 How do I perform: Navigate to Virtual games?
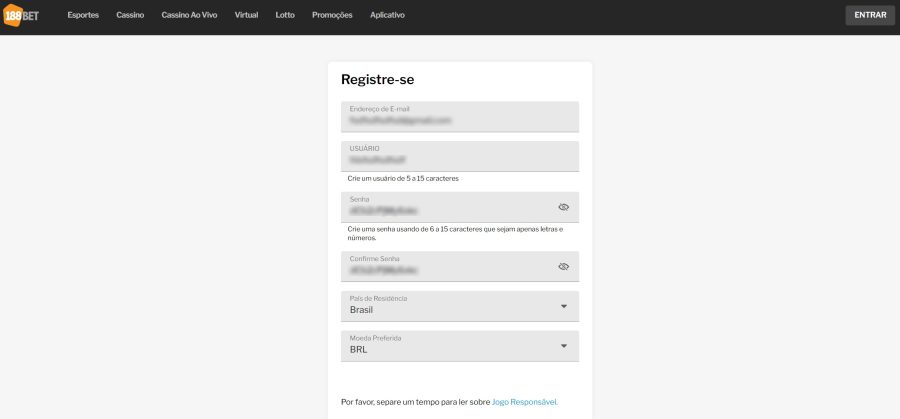246,16
